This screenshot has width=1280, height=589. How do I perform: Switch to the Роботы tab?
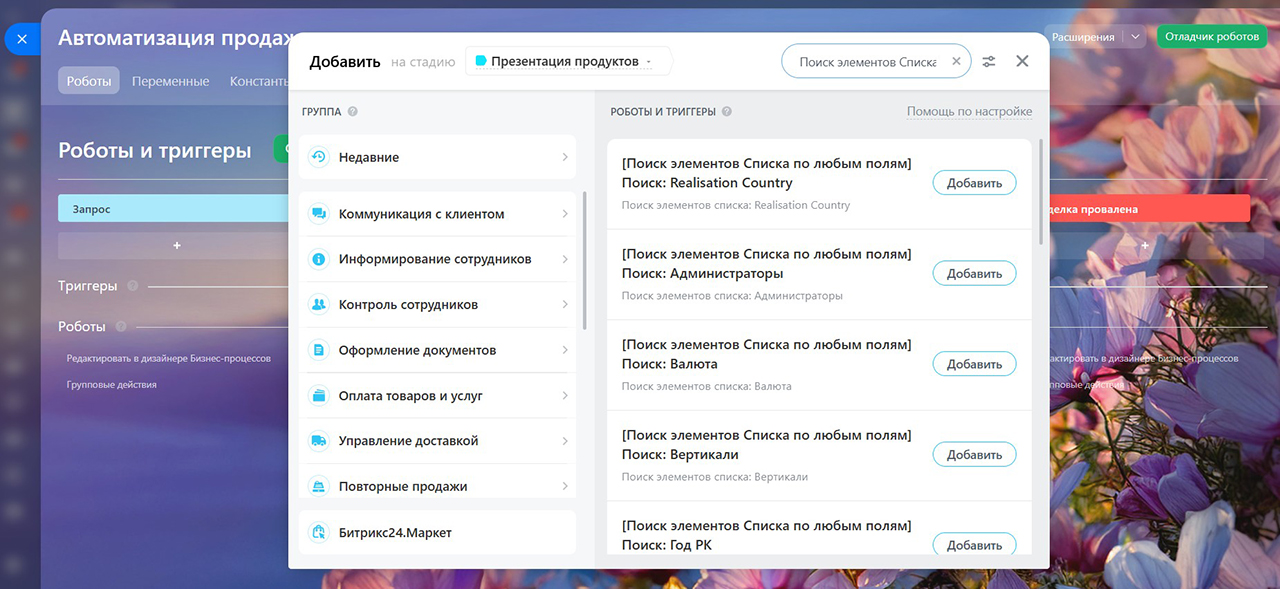(88, 81)
